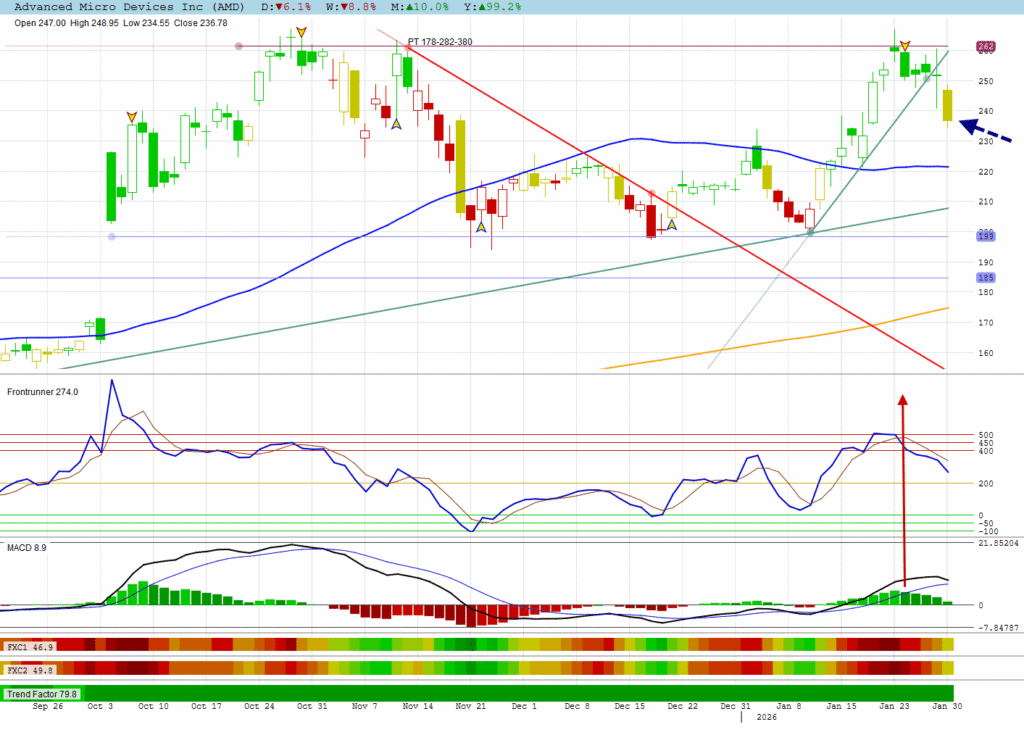Select the MACD 8.9 indicator label
Screen dimensions: 1024x735
(27, 548)
